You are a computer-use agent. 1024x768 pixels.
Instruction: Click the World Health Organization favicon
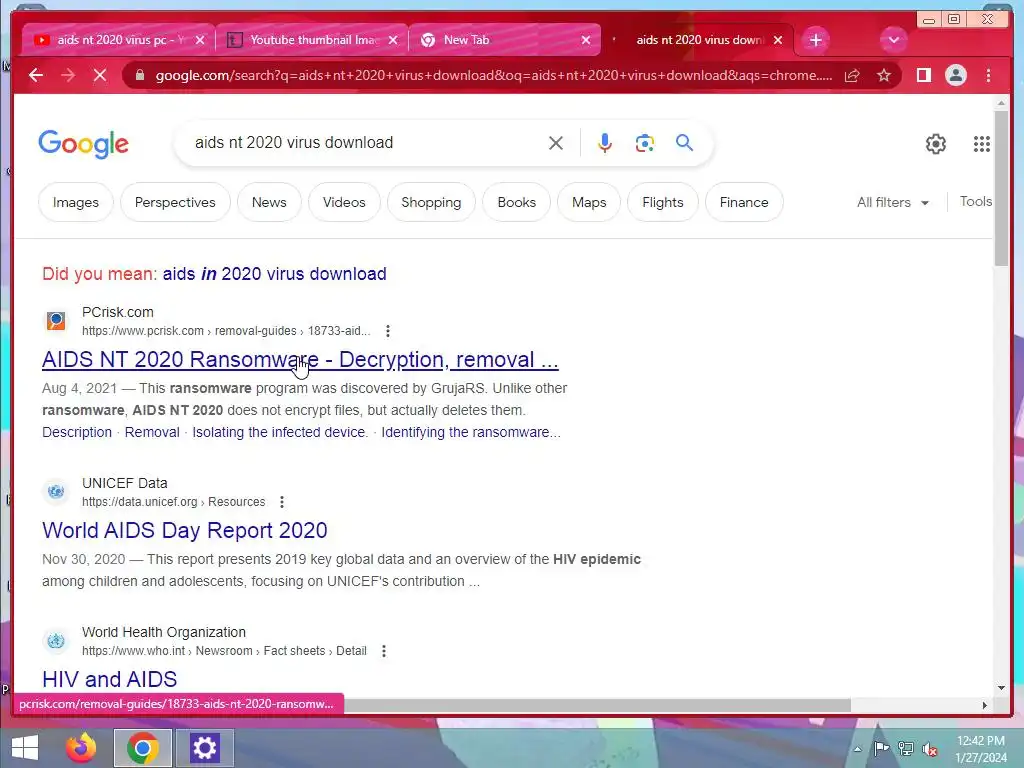coord(56,641)
